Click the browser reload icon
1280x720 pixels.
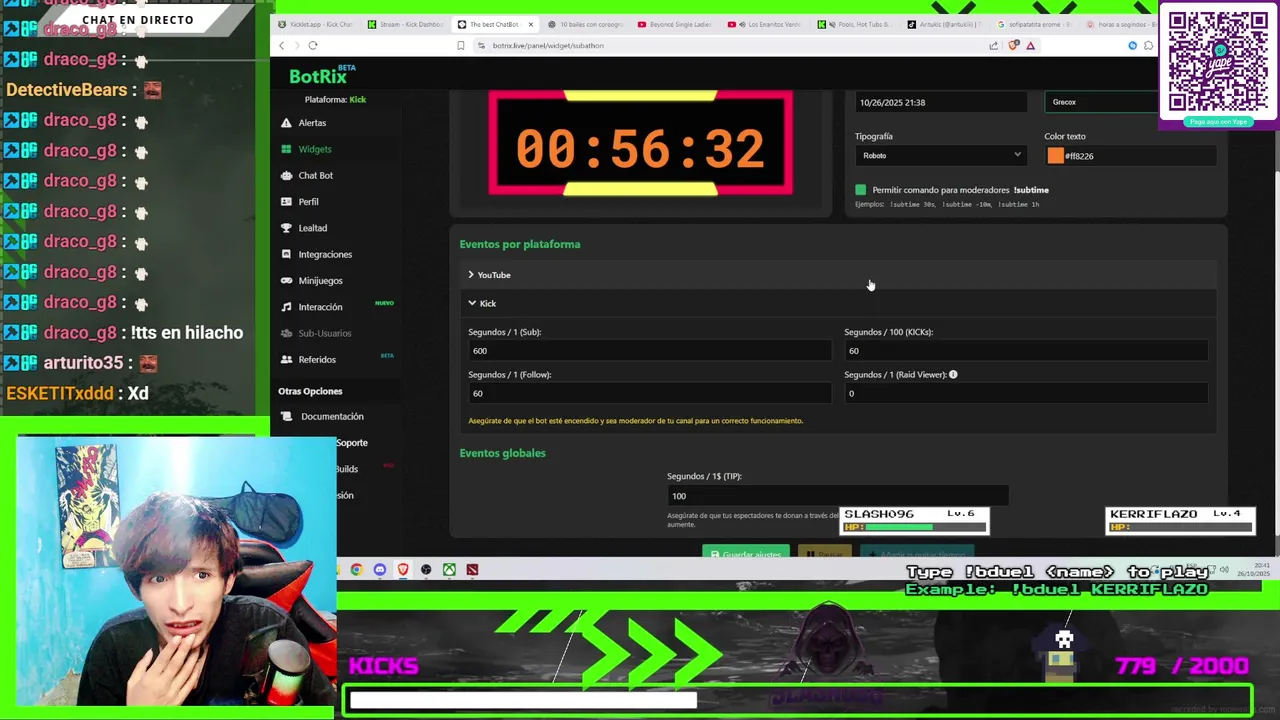point(313,45)
